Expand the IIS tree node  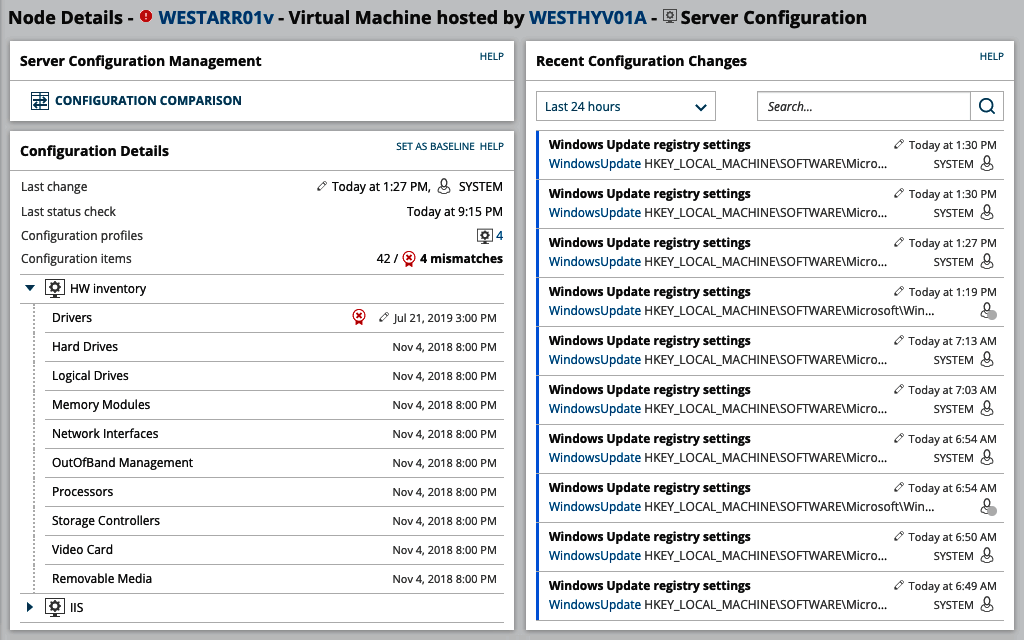pyautogui.click(x=30, y=607)
